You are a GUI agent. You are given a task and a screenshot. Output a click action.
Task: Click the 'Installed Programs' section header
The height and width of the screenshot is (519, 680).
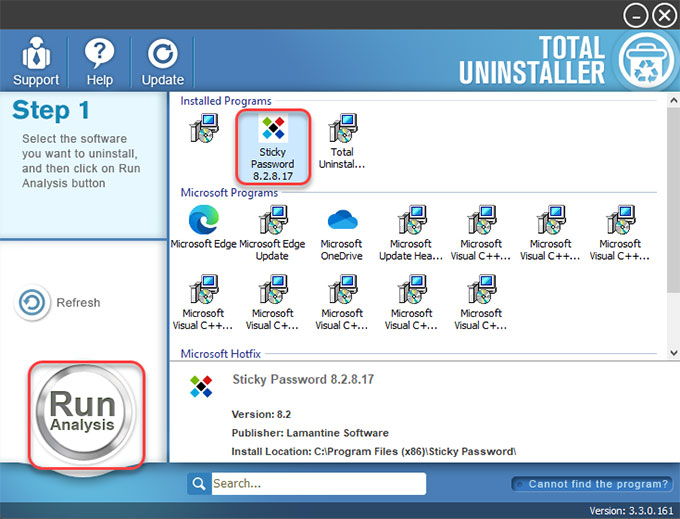(x=226, y=101)
